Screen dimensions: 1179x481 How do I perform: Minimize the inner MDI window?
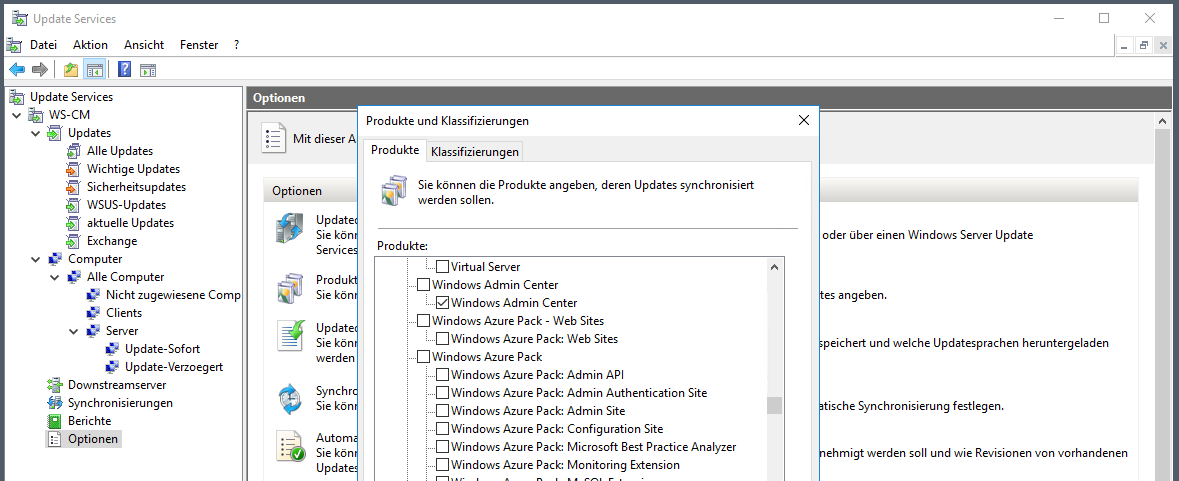coord(1125,45)
